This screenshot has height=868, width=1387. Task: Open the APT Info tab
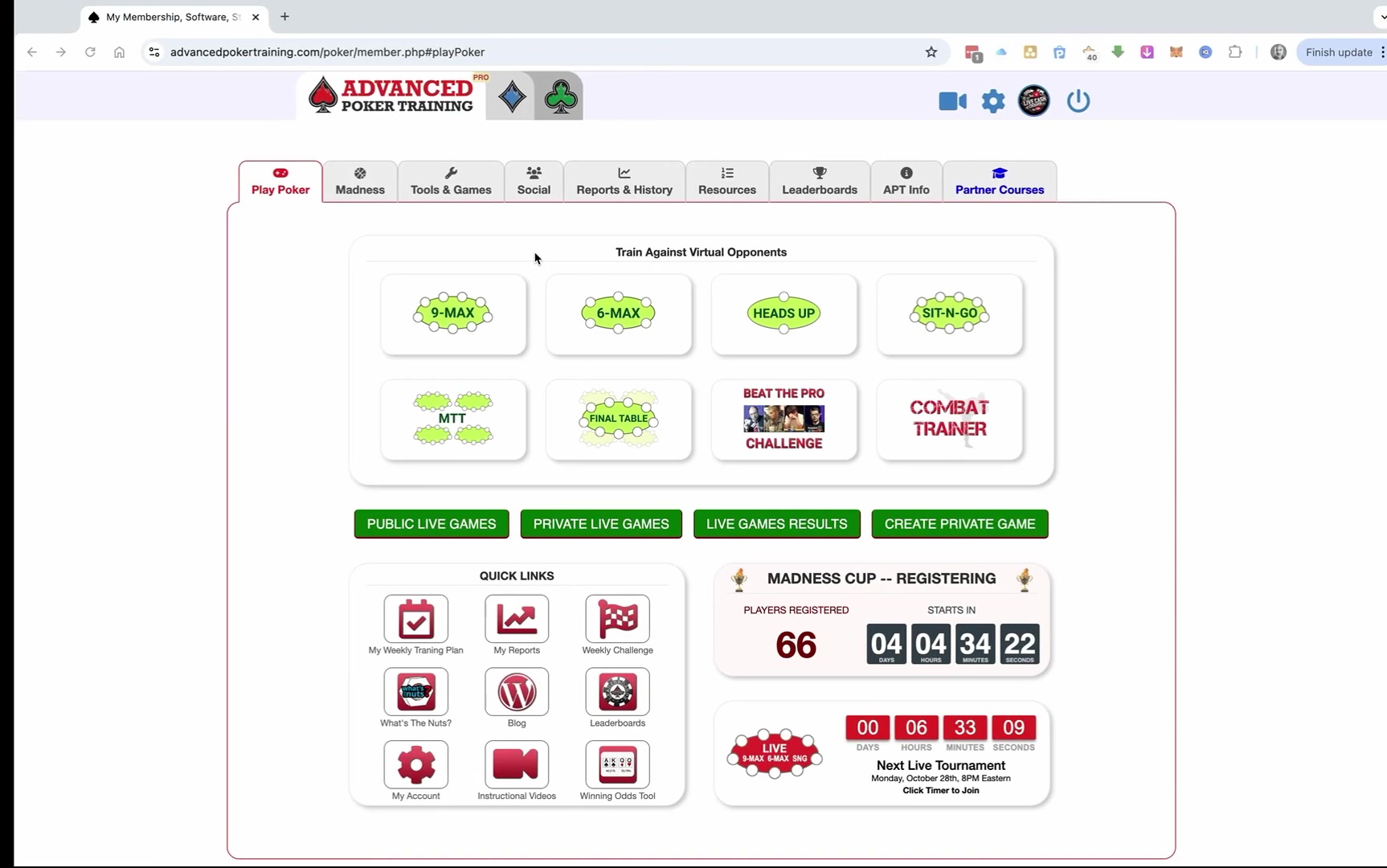click(x=906, y=182)
